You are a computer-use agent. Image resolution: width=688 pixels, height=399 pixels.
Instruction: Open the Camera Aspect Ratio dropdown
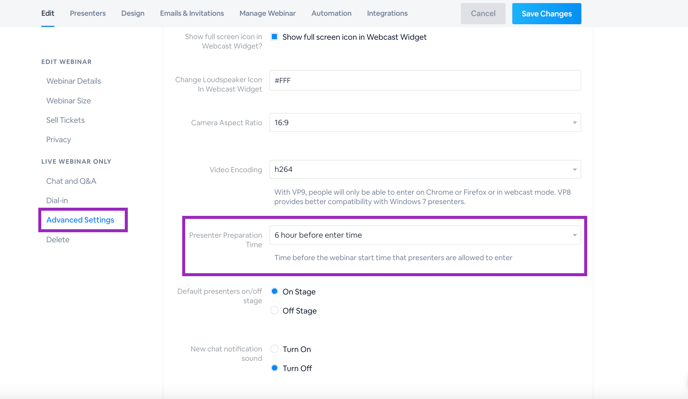pyautogui.click(x=425, y=122)
